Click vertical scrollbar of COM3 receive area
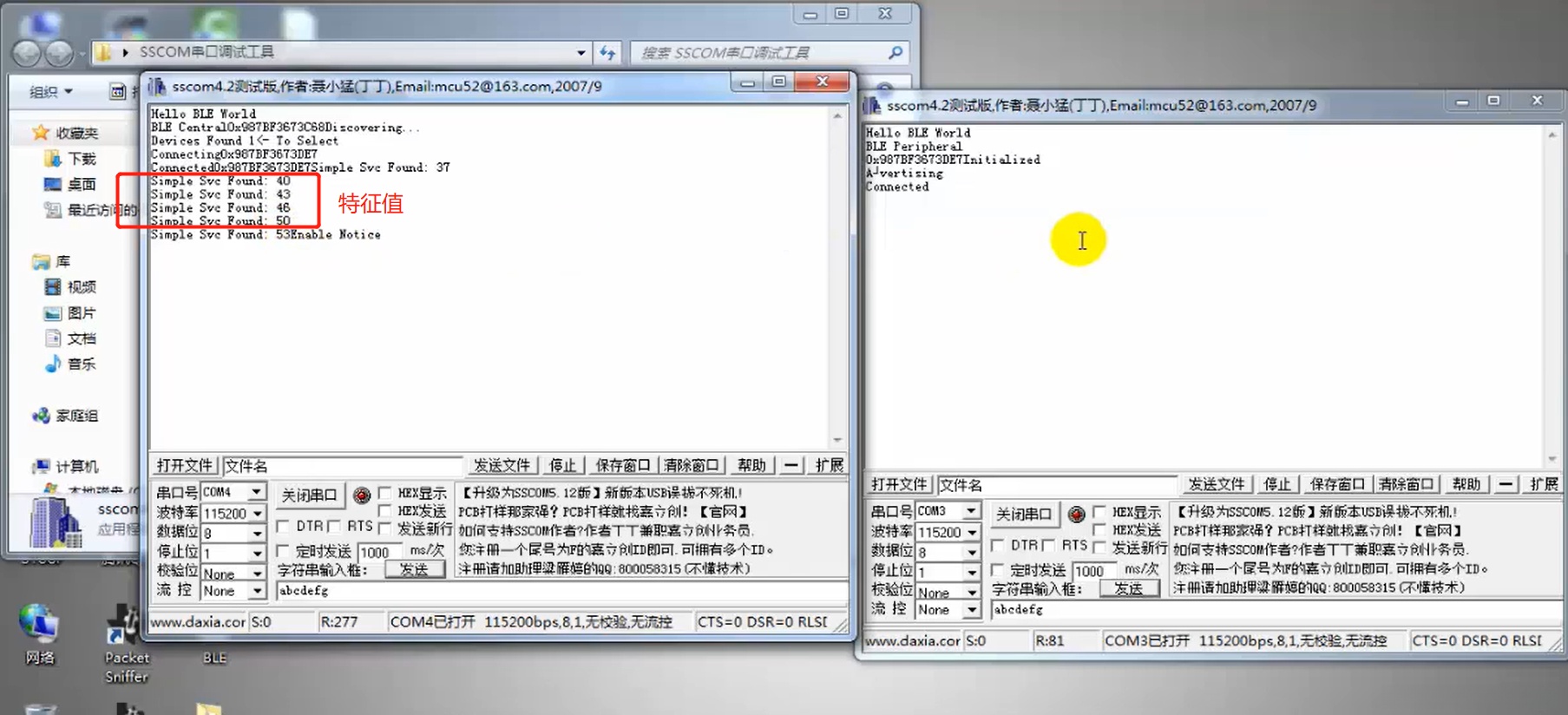 coord(1552,297)
